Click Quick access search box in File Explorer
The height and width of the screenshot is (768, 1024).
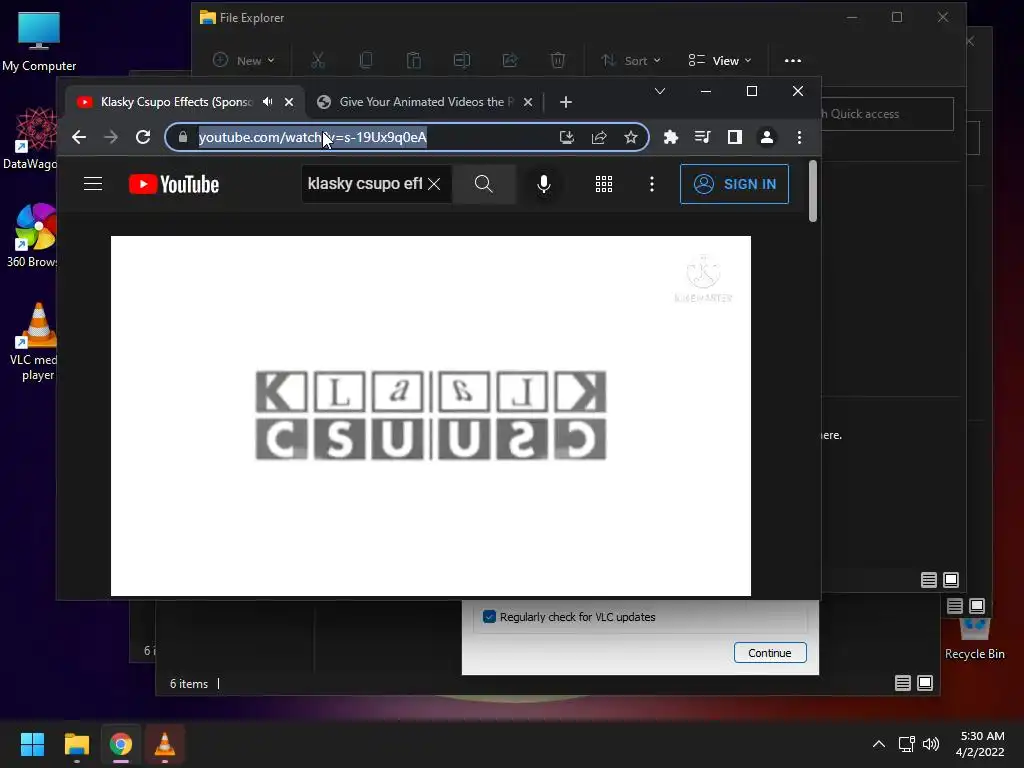tap(887, 114)
